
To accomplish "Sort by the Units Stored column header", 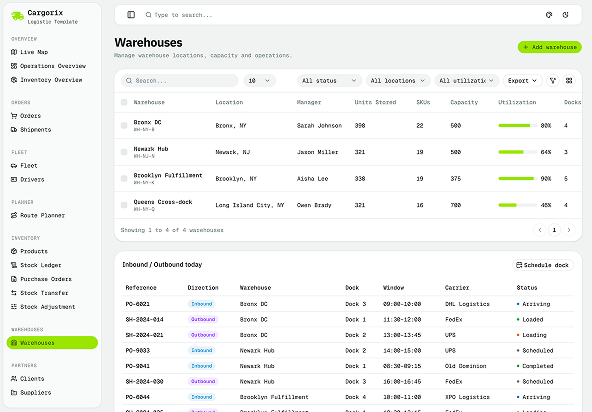I will pos(375,102).
